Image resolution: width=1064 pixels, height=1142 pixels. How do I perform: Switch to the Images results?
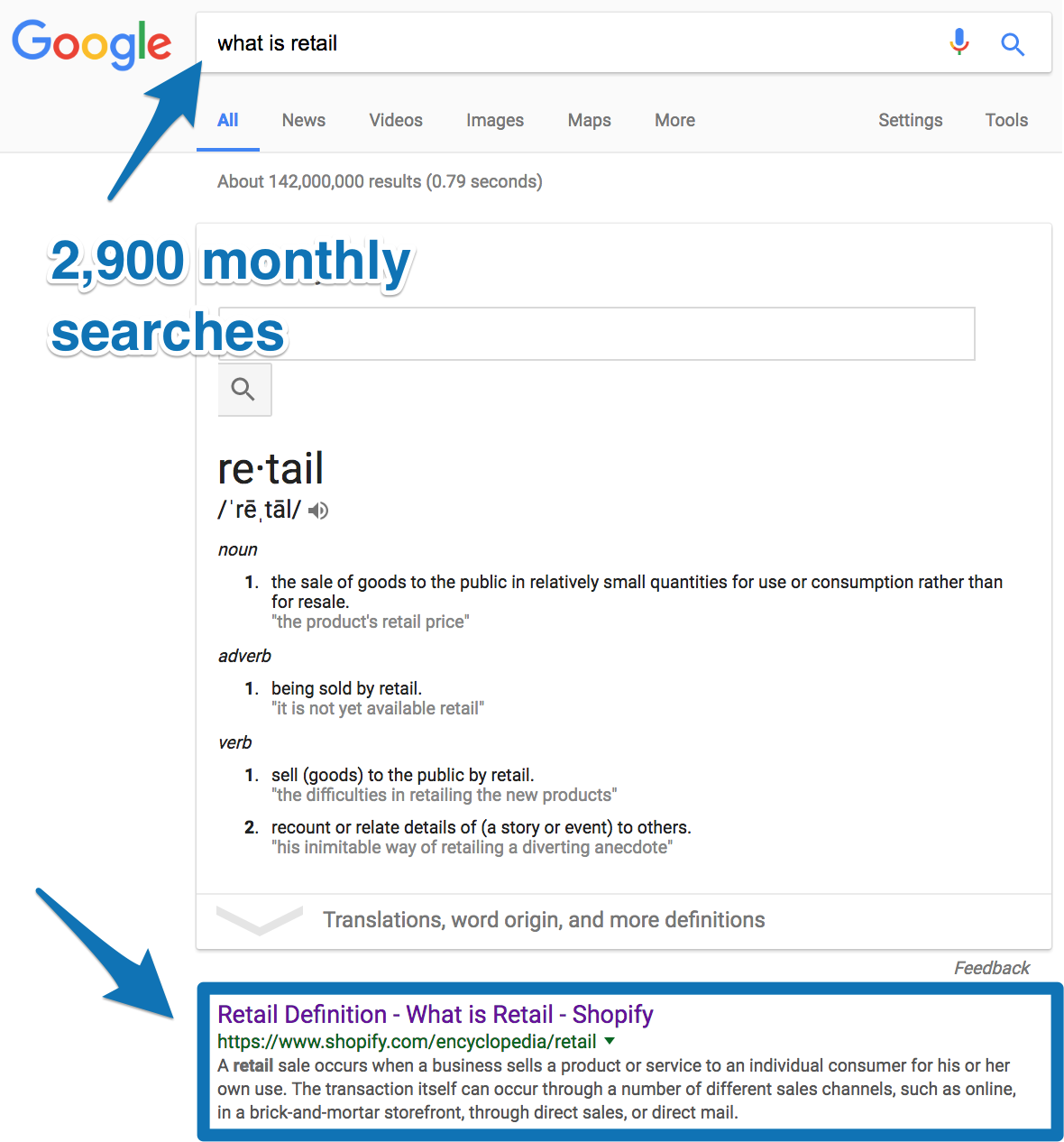(494, 120)
